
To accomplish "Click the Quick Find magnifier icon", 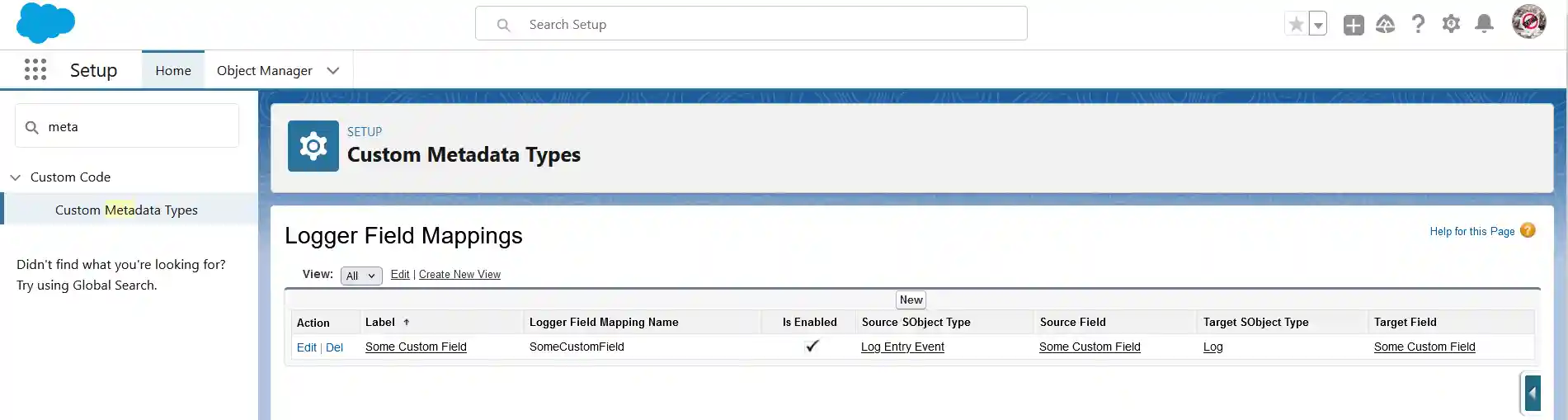I will [x=32, y=127].
